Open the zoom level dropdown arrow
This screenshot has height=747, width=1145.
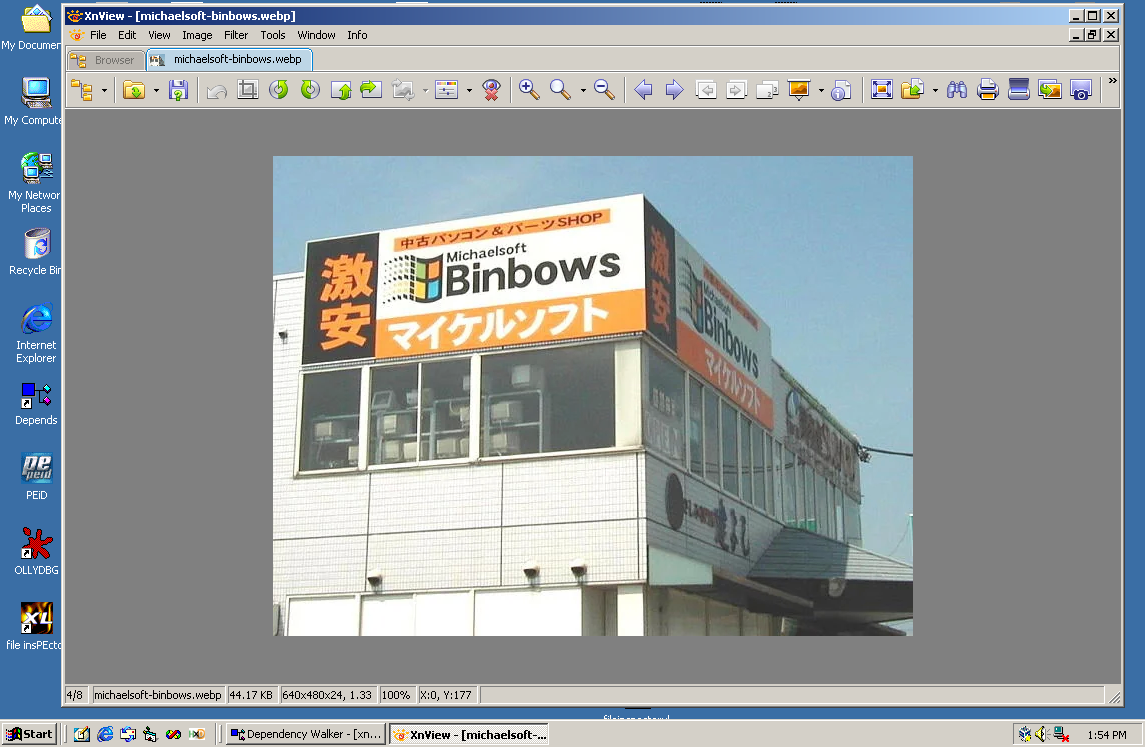583,91
